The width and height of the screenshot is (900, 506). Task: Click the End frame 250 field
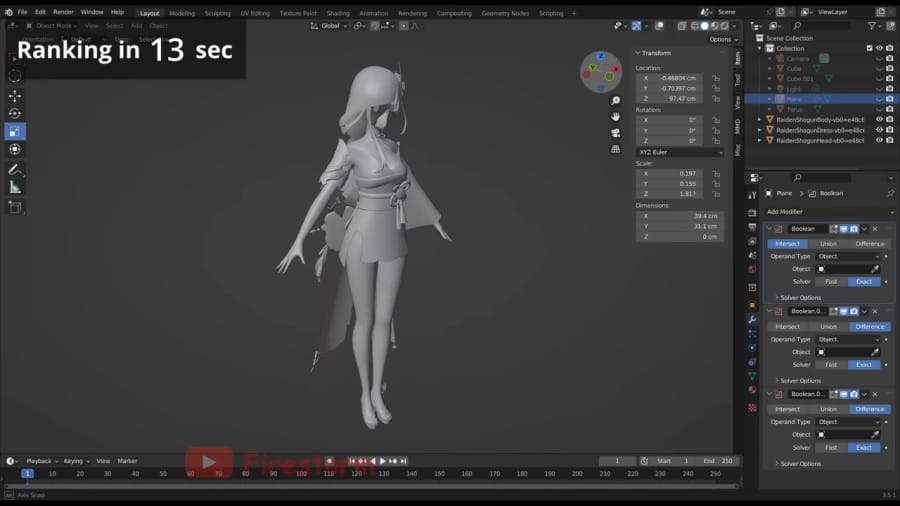click(716, 461)
